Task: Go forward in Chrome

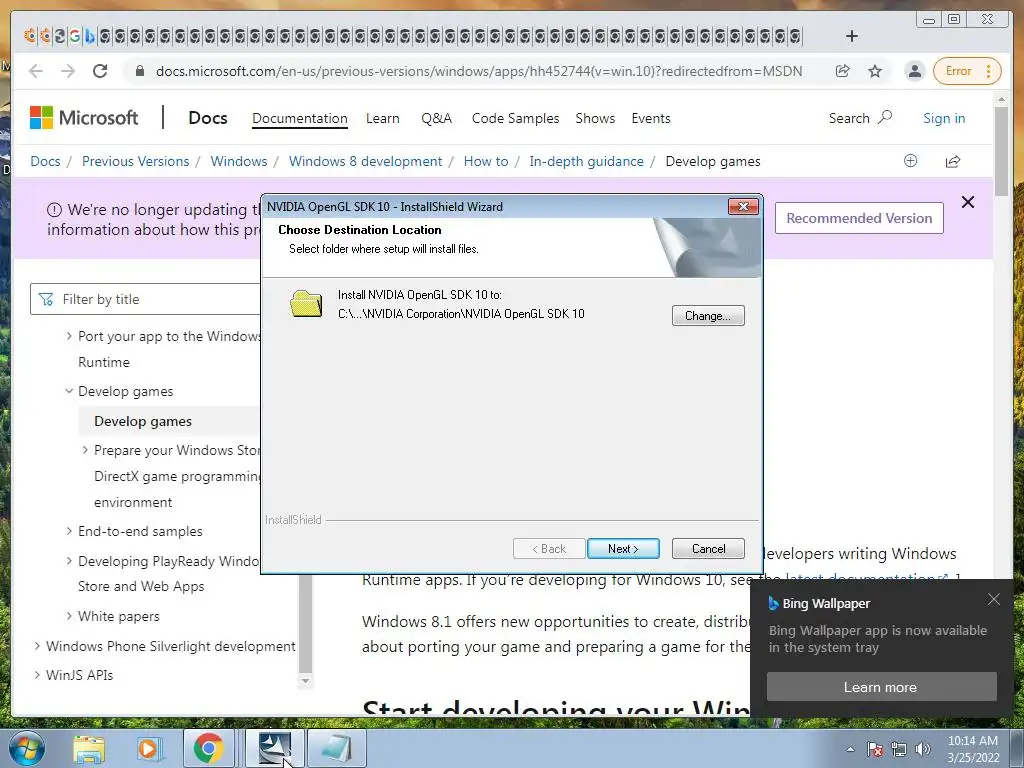Action: (x=68, y=71)
